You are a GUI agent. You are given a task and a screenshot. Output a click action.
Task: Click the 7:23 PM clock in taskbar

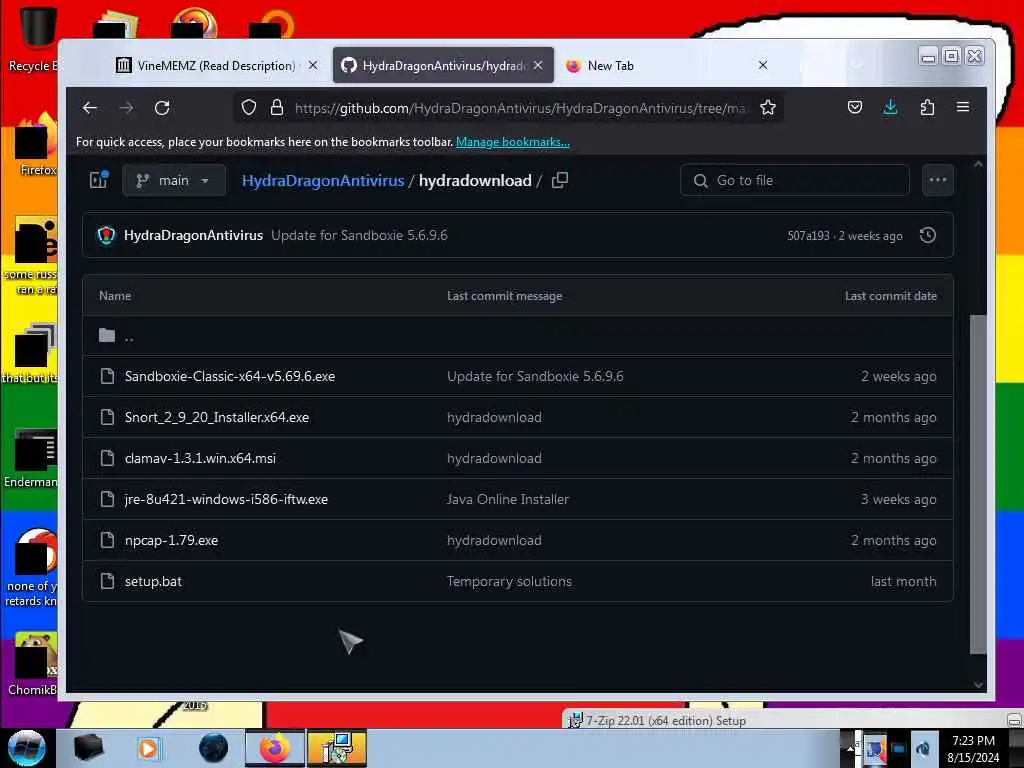[973, 741]
